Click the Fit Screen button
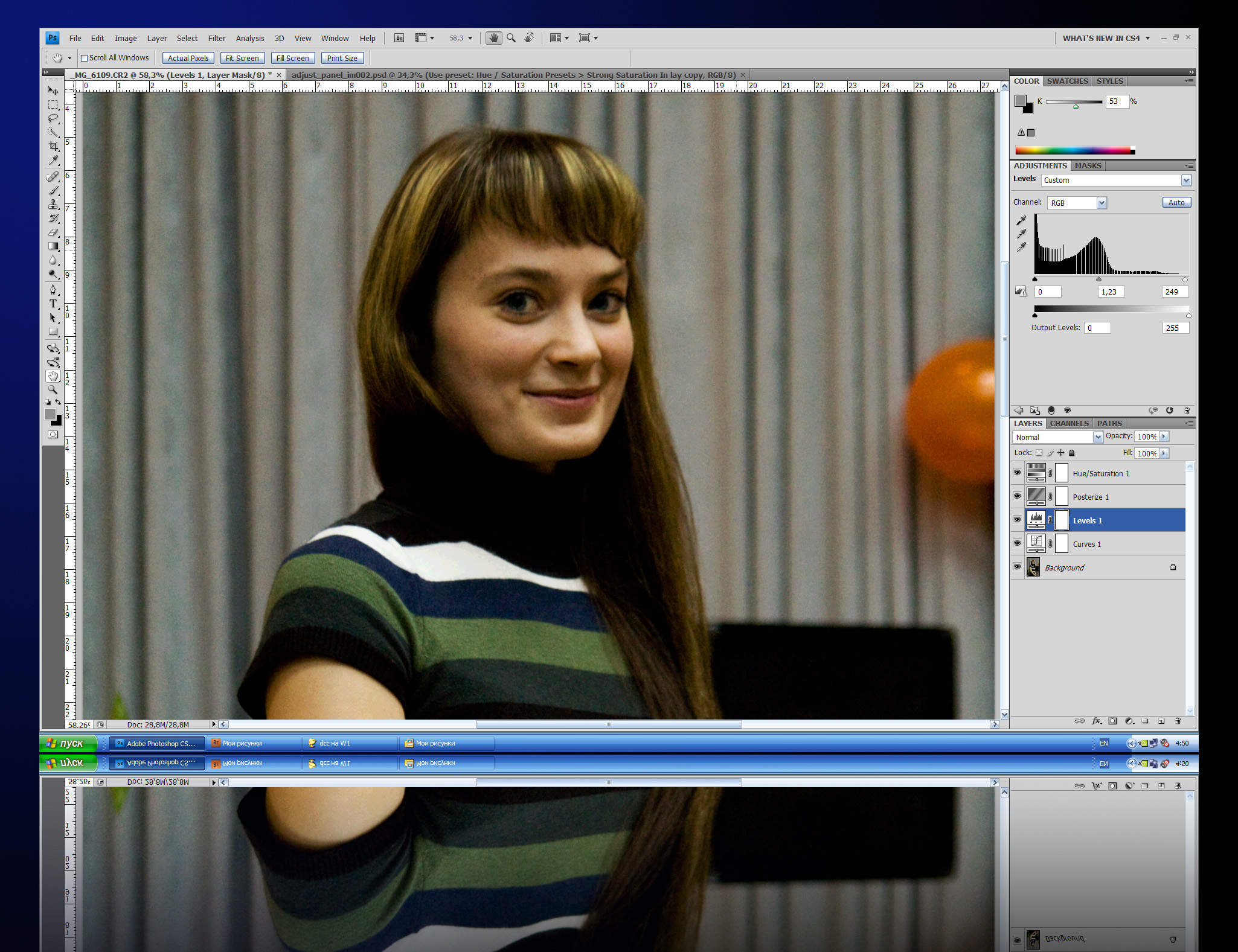Viewport: 1238px width, 952px height. [x=242, y=59]
